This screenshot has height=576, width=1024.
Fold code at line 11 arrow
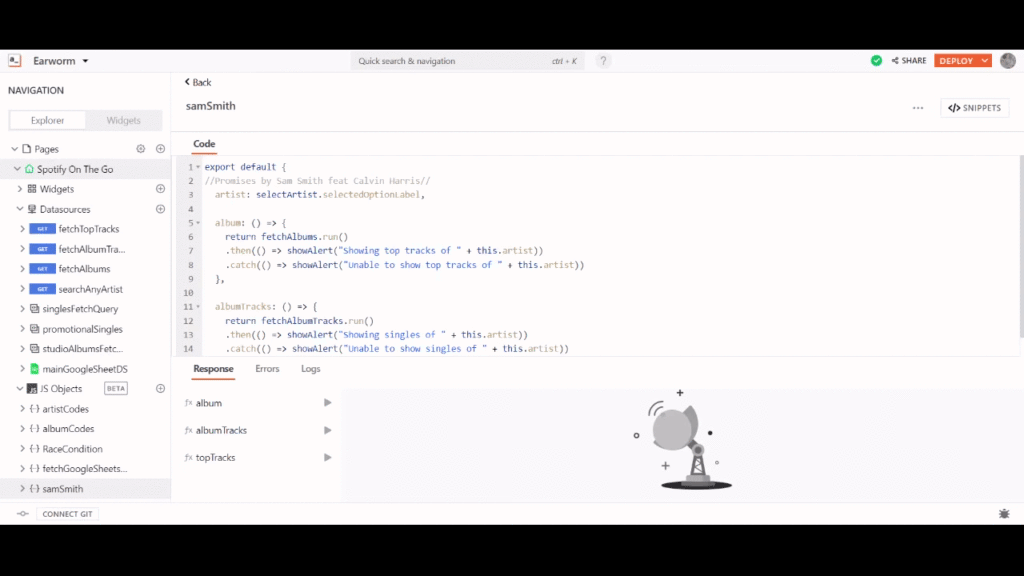[198, 306]
